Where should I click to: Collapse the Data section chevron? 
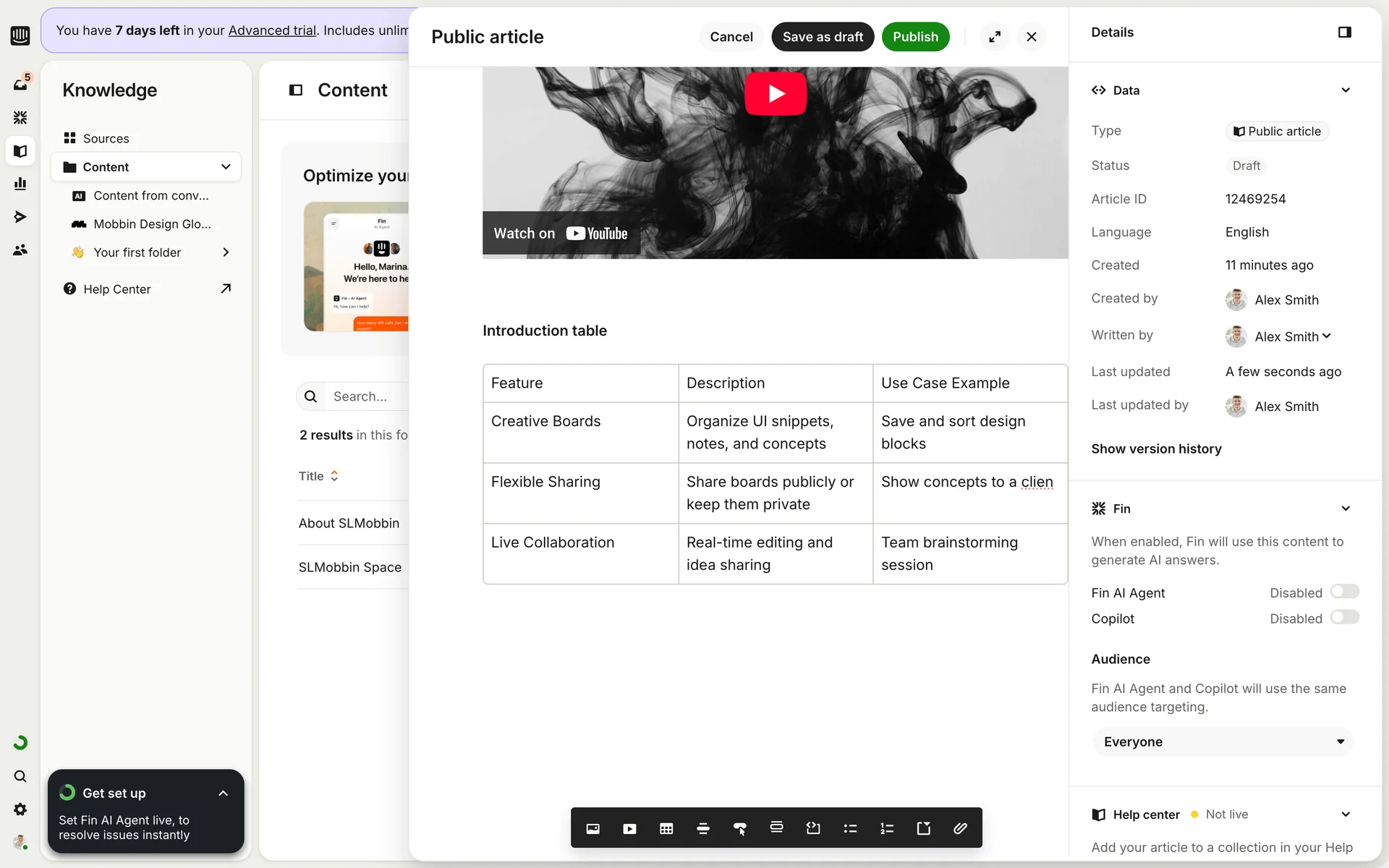(1346, 90)
